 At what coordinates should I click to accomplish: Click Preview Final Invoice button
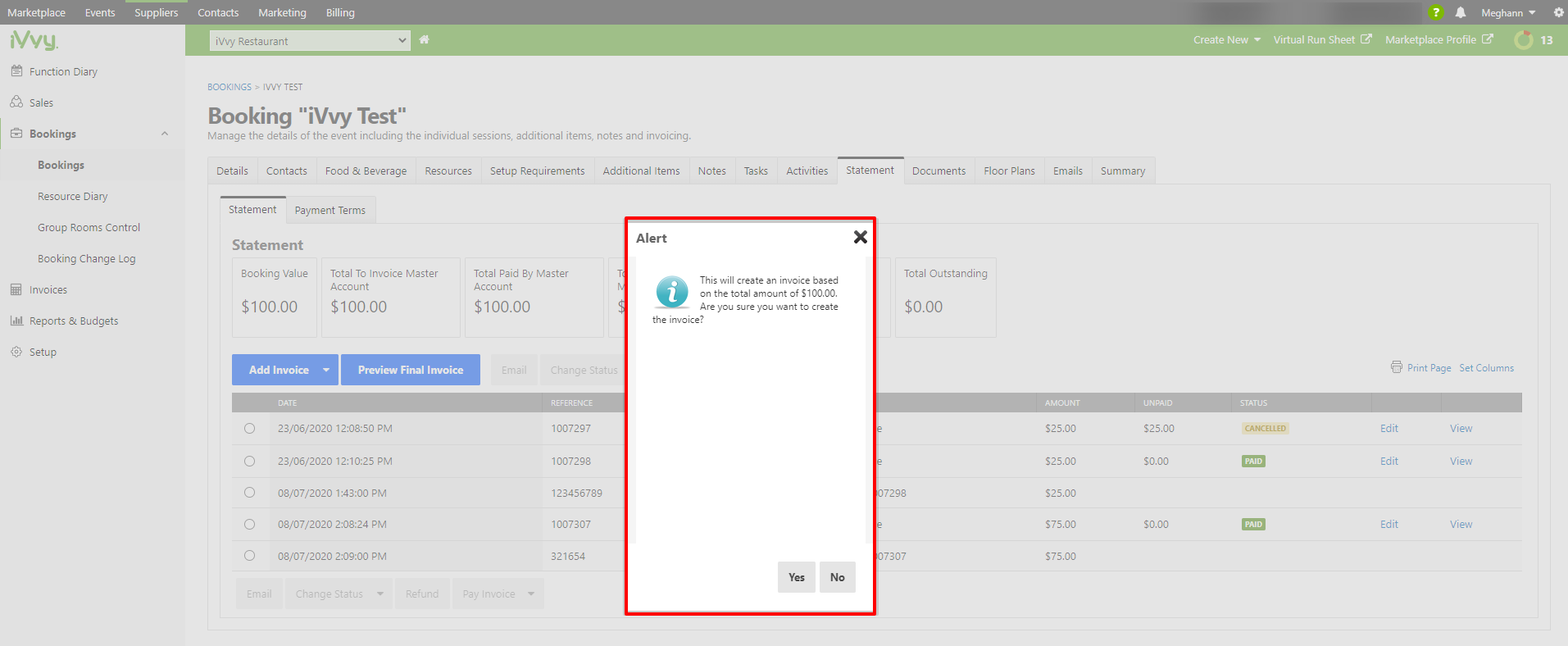tap(411, 370)
